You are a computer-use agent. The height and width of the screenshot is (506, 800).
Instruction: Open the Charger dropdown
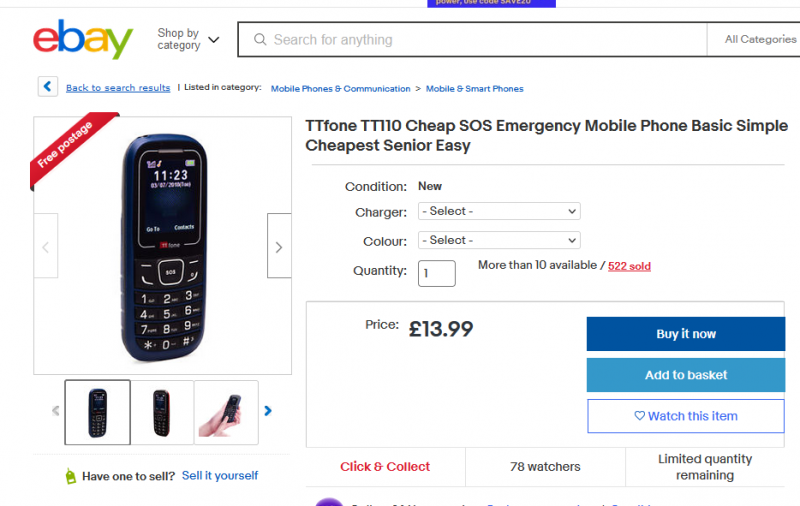(x=499, y=212)
